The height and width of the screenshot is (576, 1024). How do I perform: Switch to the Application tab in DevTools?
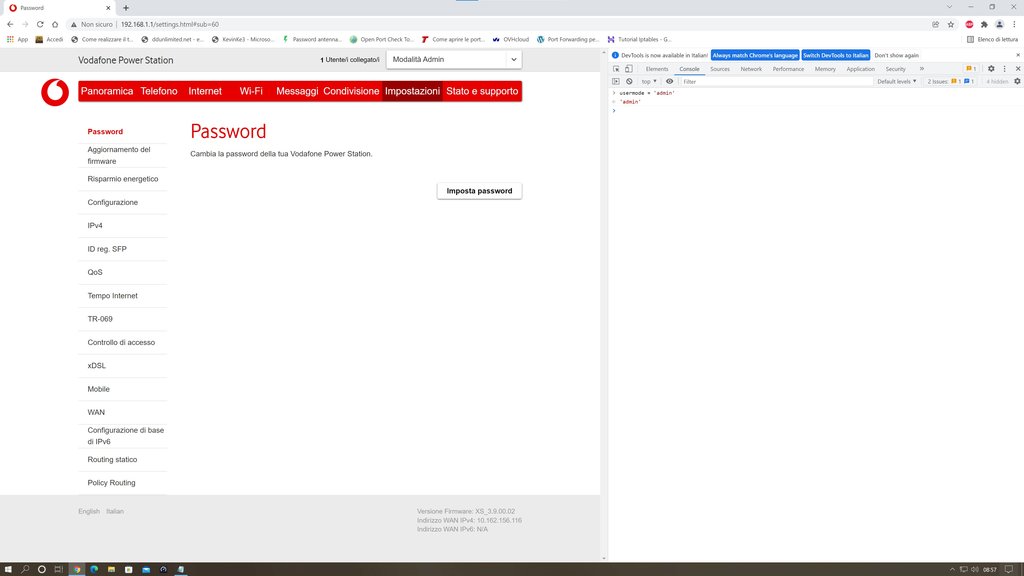pyautogui.click(x=860, y=69)
